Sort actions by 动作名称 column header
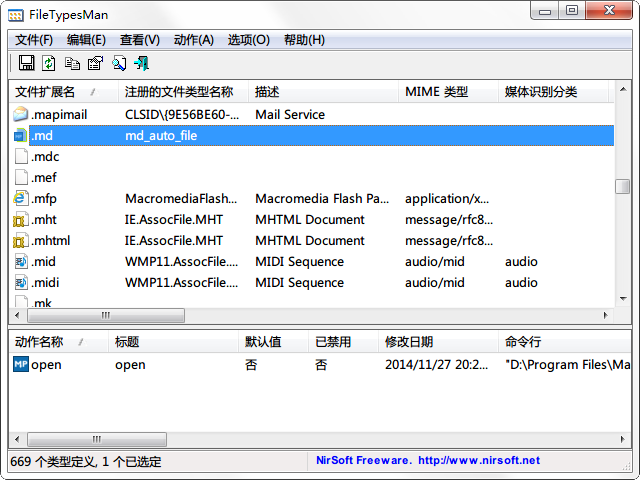 [x=42, y=342]
